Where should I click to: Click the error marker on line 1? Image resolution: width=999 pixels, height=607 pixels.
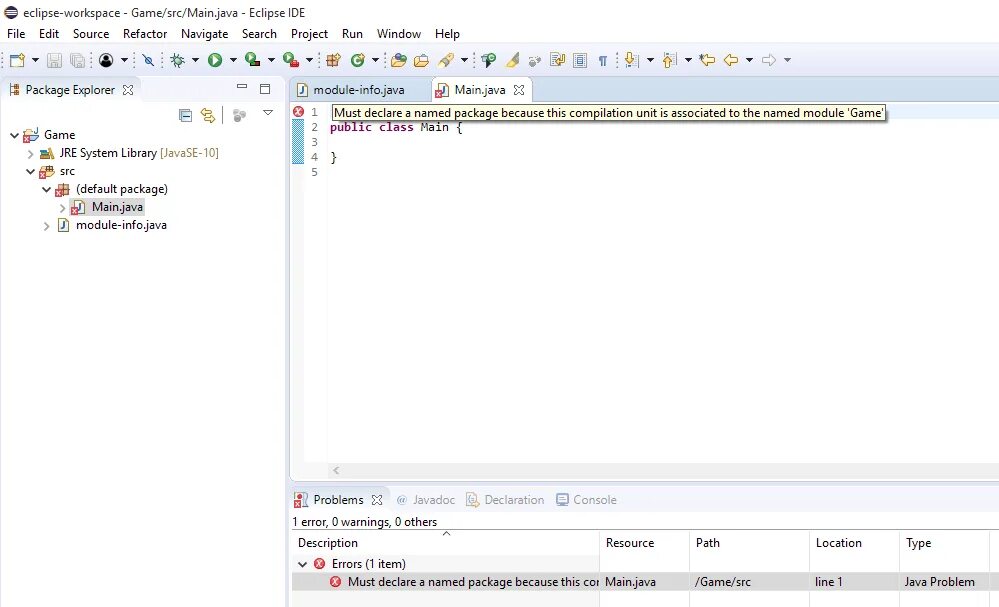[298, 111]
